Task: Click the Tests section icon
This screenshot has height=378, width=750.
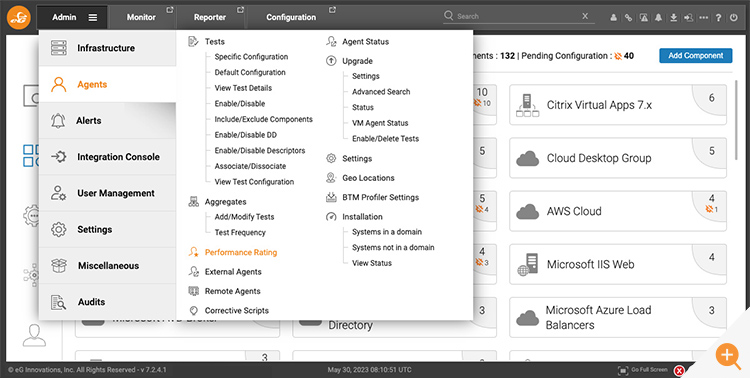Action: point(193,42)
